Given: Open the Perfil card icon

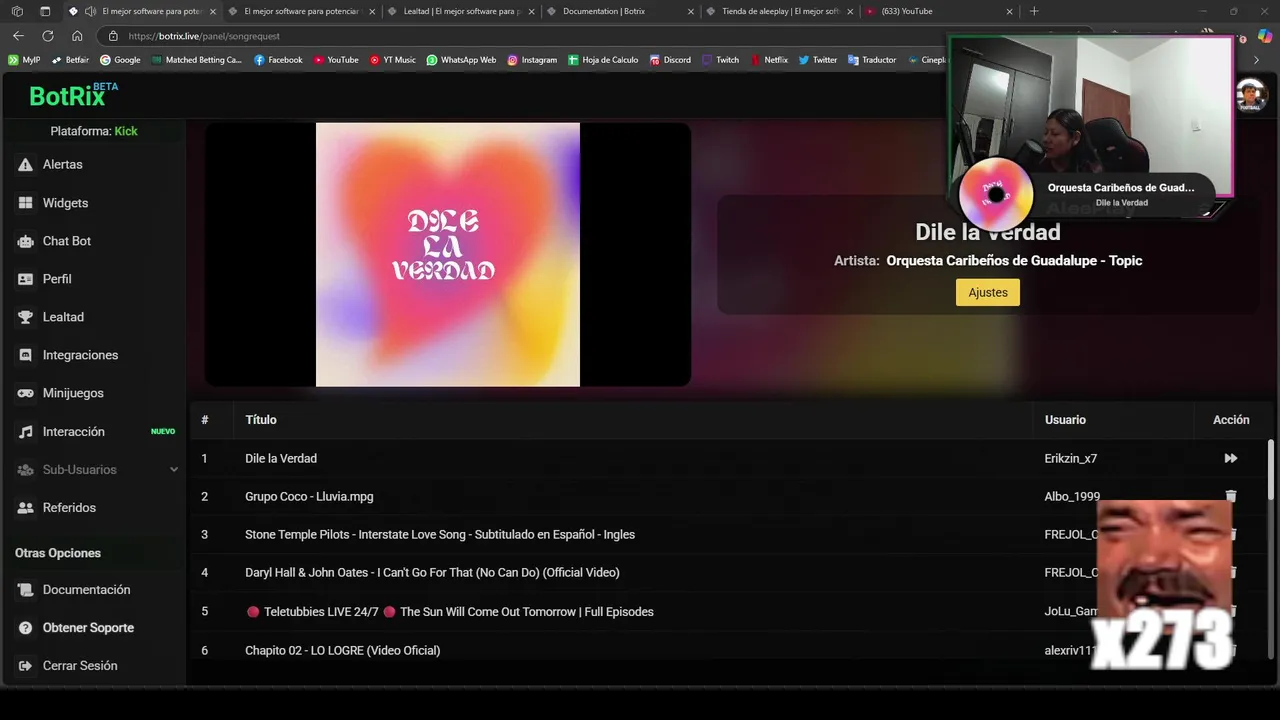Looking at the screenshot, I should (25, 279).
